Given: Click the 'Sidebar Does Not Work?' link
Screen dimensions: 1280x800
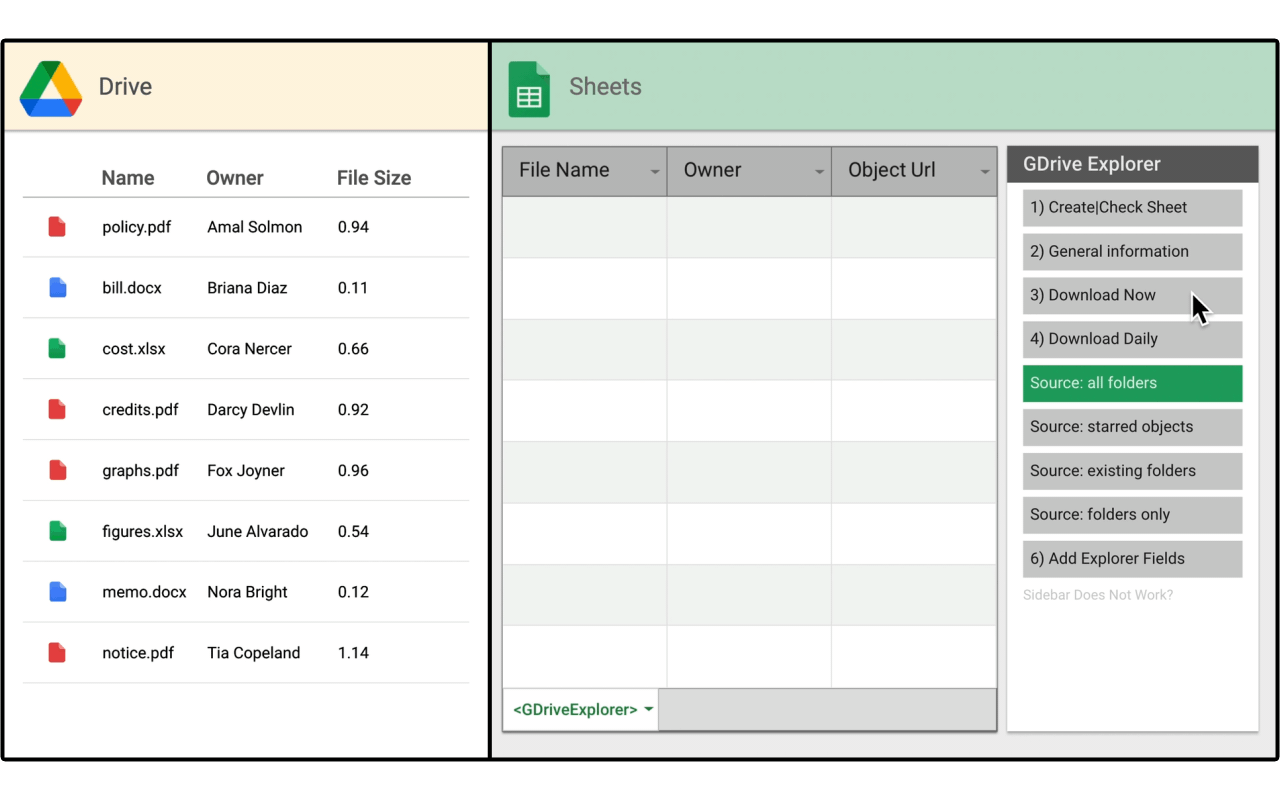Looking at the screenshot, I should [1097, 595].
